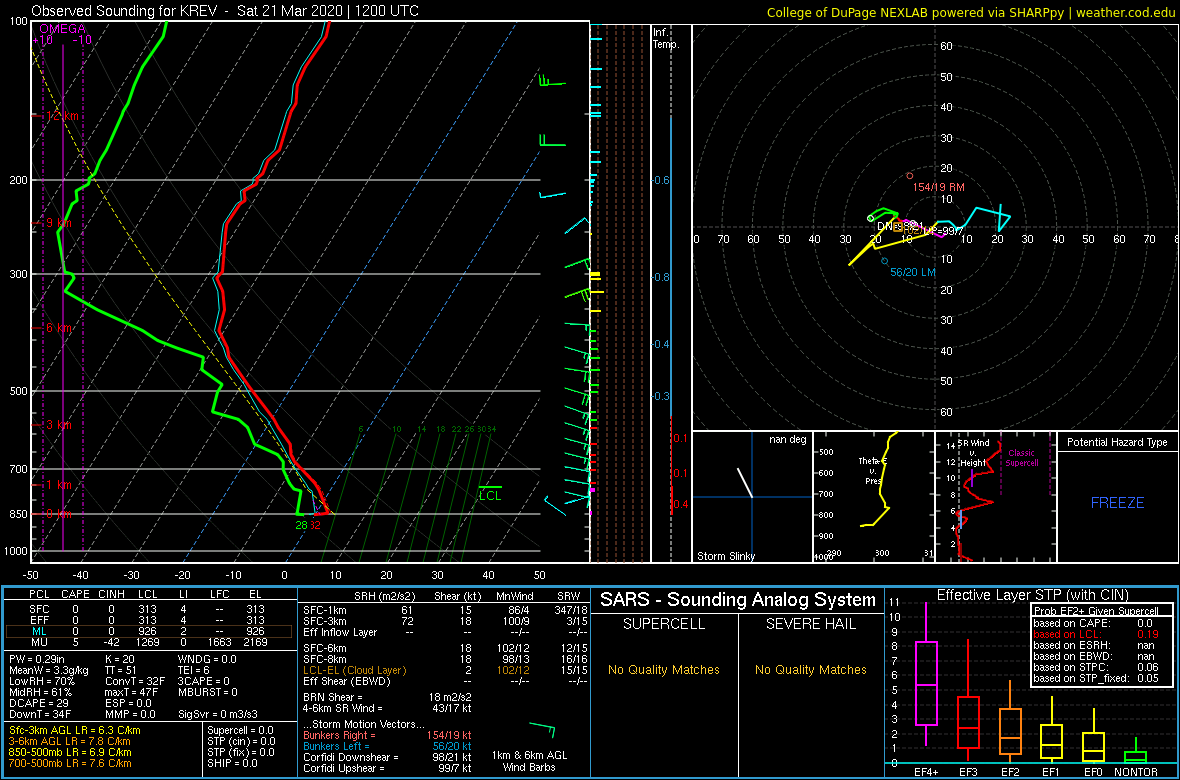
Task: Click the '3 km' height marker
Action: click(x=59, y=425)
